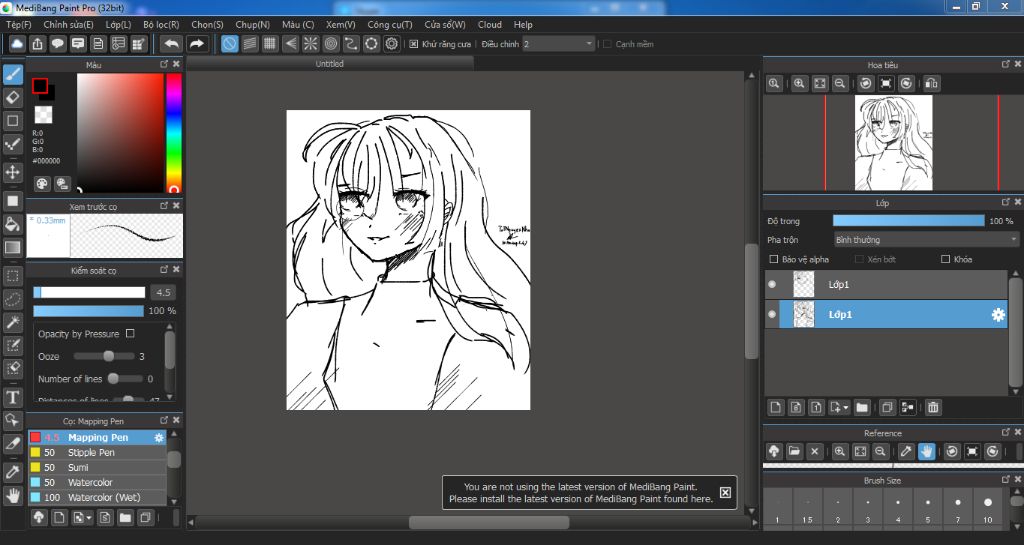Select the Gradient tool
The width and height of the screenshot is (1024, 545).
[x=12, y=247]
